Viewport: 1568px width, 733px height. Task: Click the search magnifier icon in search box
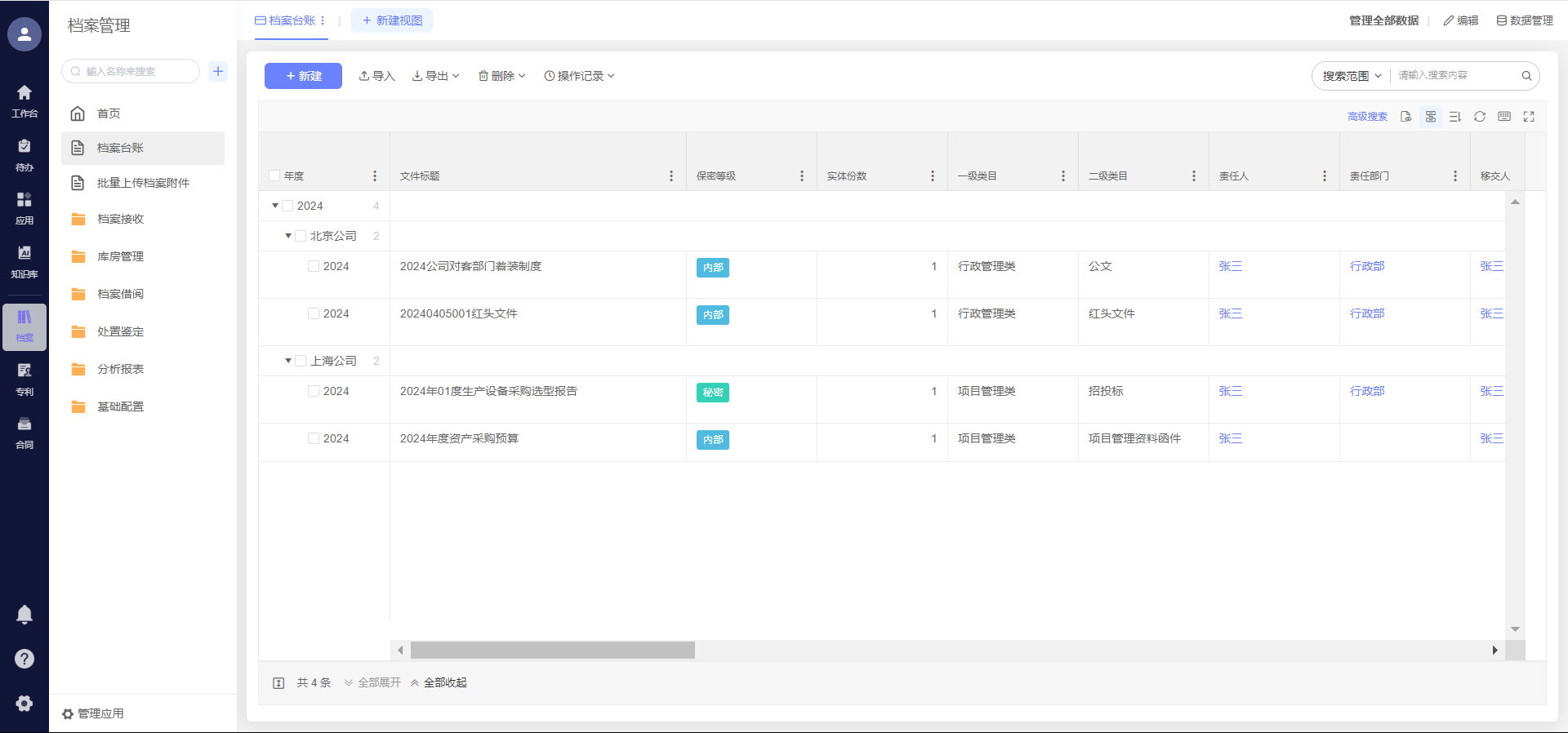(1526, 76)
